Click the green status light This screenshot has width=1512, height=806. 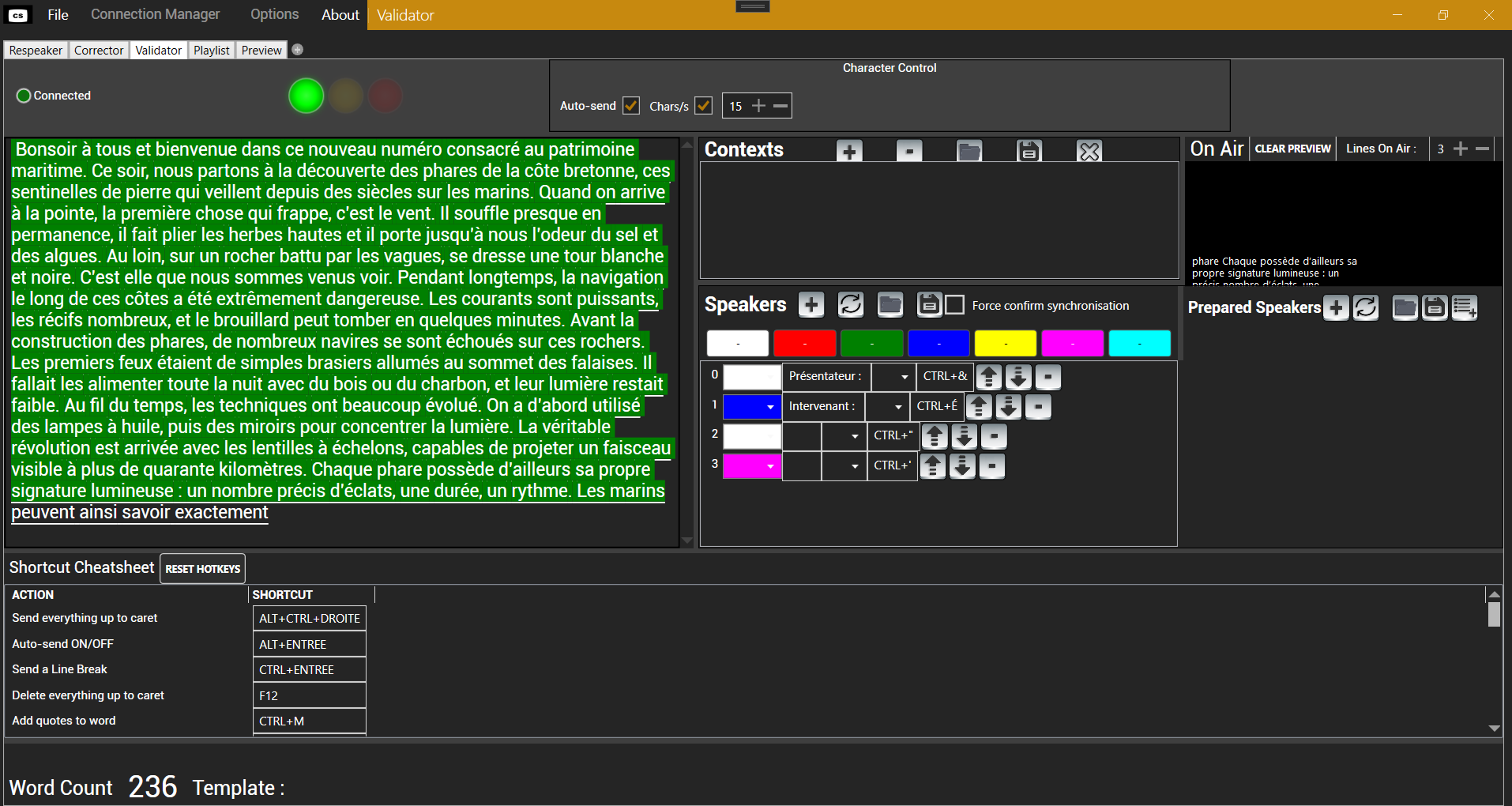point(307,96)
